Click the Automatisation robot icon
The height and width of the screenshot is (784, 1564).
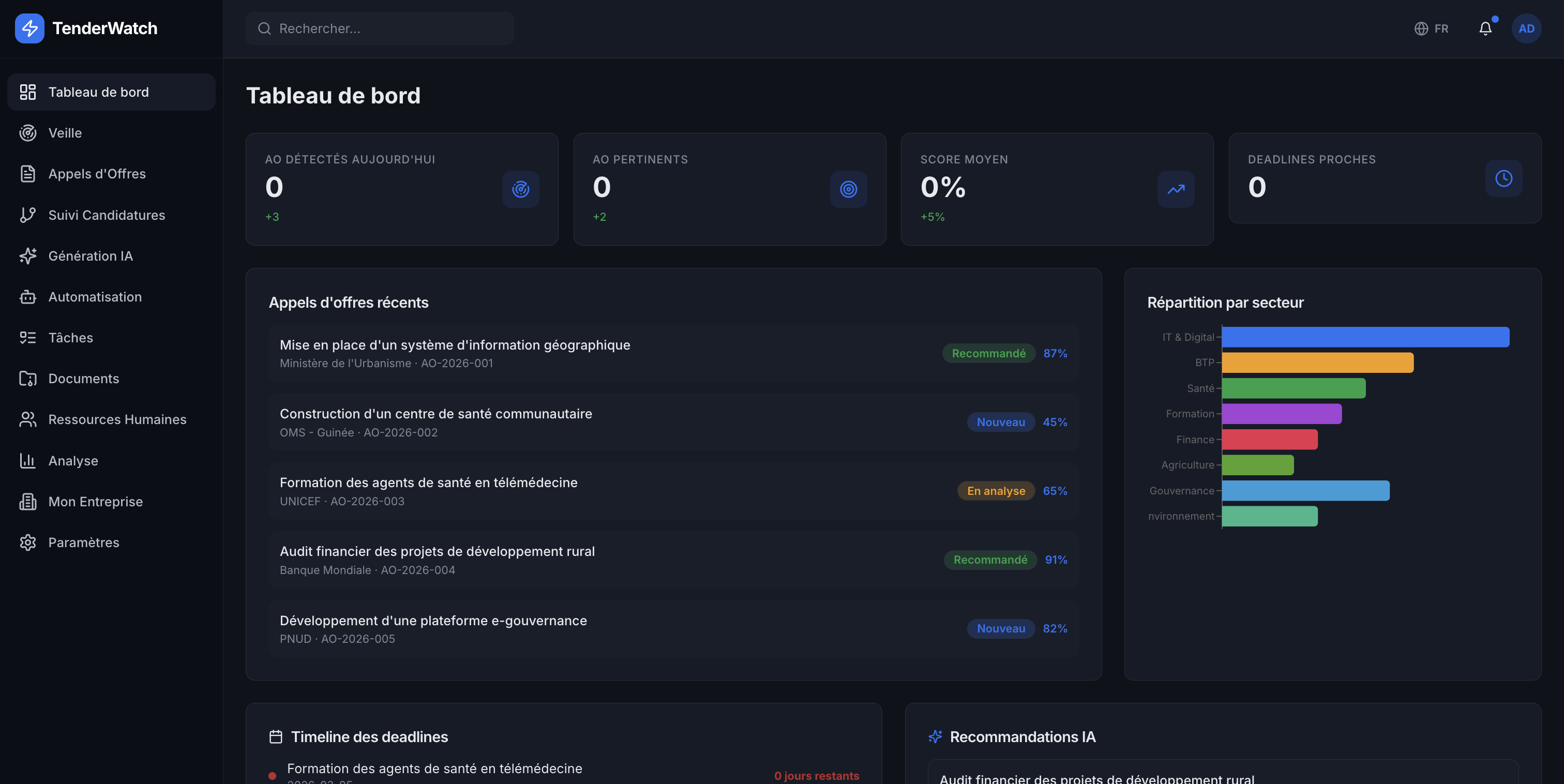(x=28, y=296)
